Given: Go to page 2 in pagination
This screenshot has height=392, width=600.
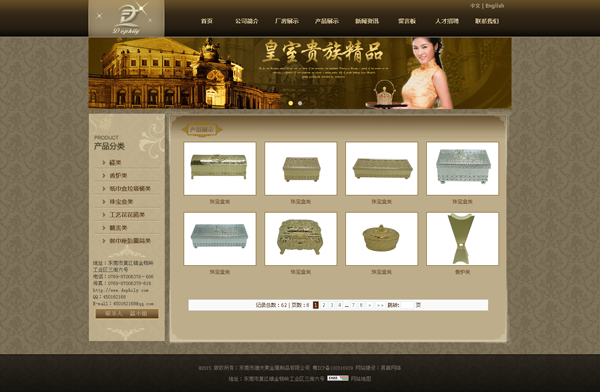Looking at the screenshot, I should click(323, 305).
